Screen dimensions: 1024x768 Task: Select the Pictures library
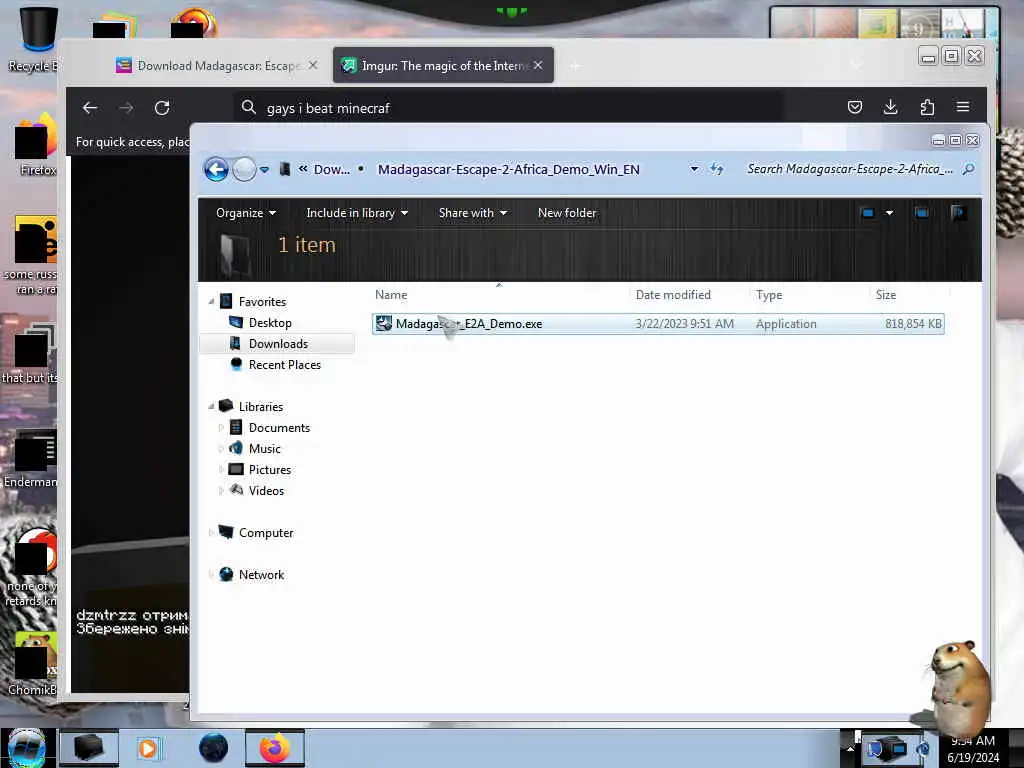pyautogui.click(x=270, y=470)
